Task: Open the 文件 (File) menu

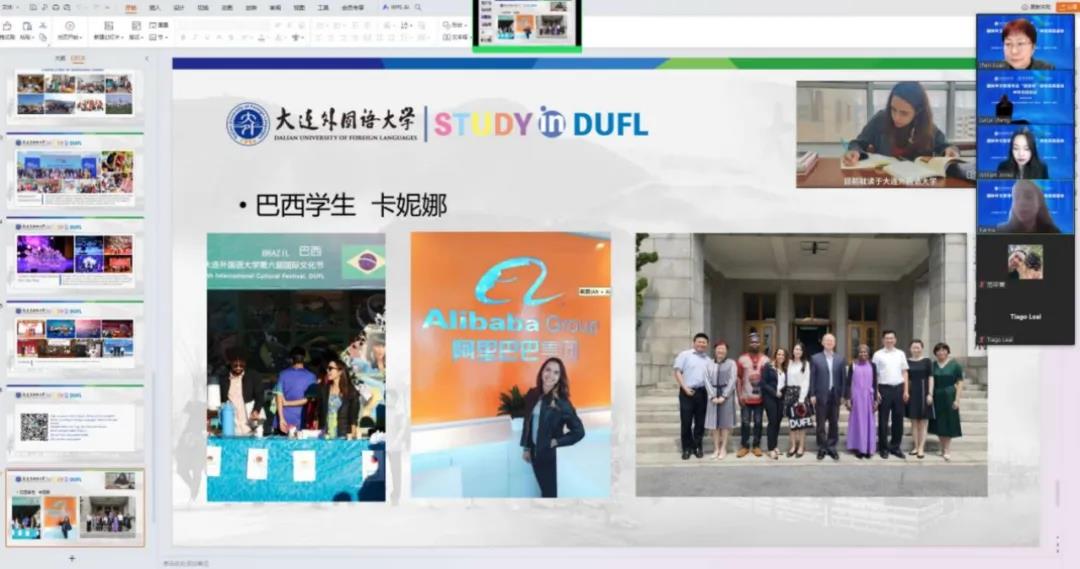Action: 8,7
